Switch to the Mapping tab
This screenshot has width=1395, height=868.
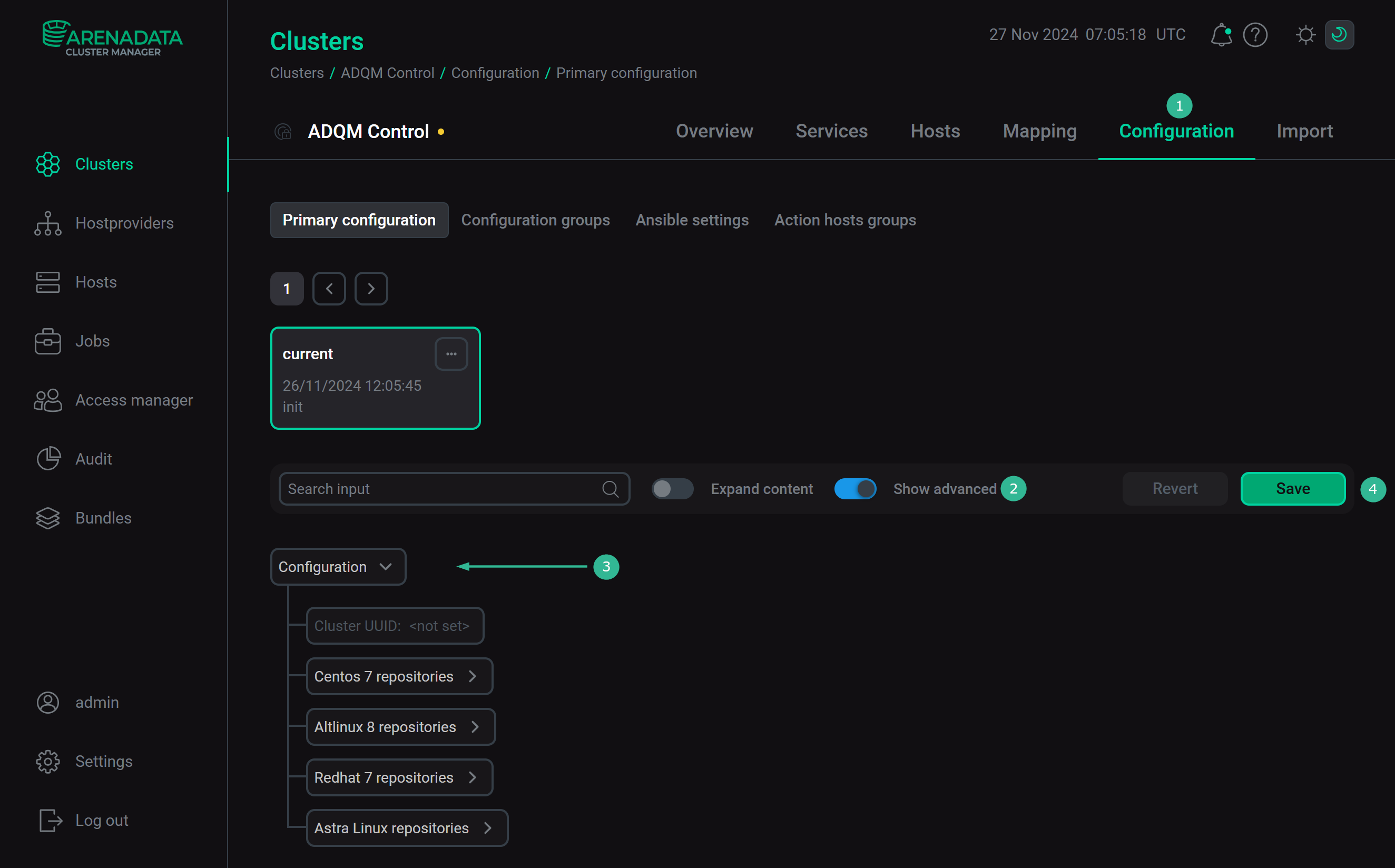pos(1039,131)
